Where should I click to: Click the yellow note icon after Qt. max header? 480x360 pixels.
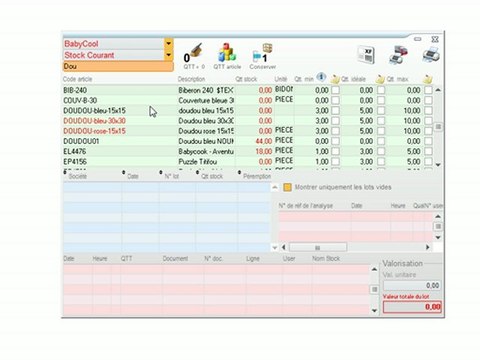(428, 79)
